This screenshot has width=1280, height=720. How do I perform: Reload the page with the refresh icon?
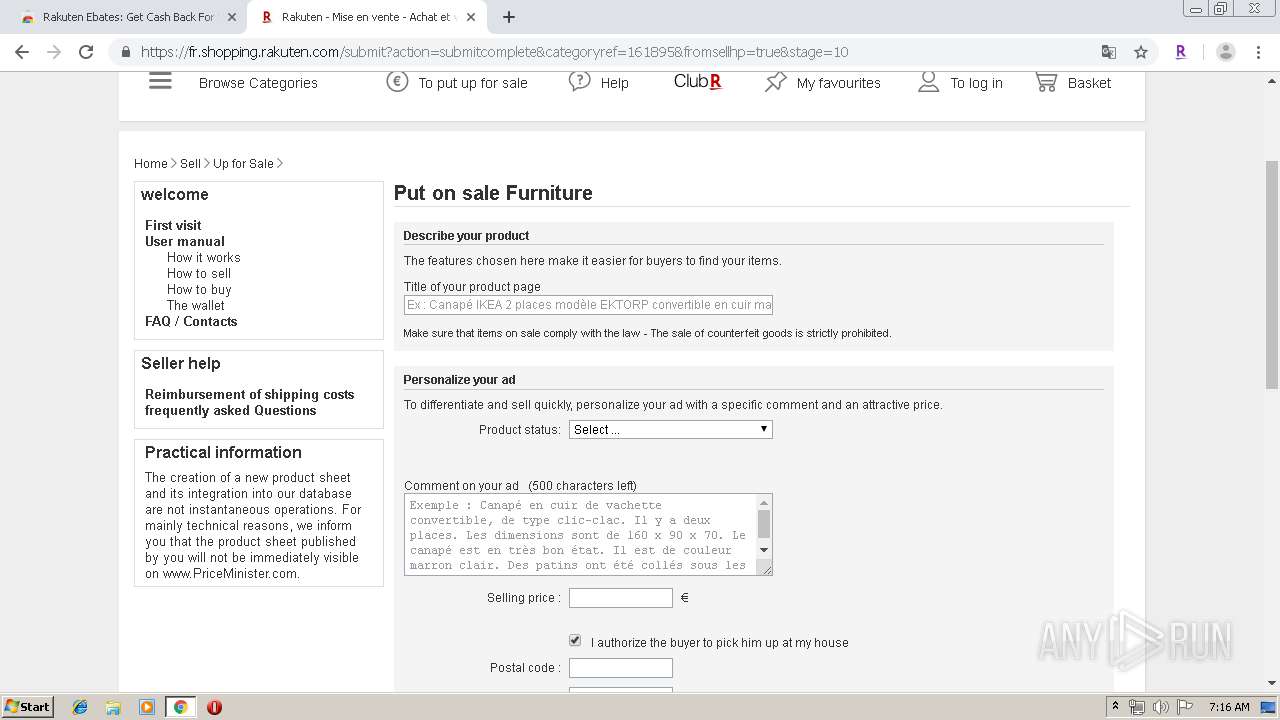(x=86, y=52)
